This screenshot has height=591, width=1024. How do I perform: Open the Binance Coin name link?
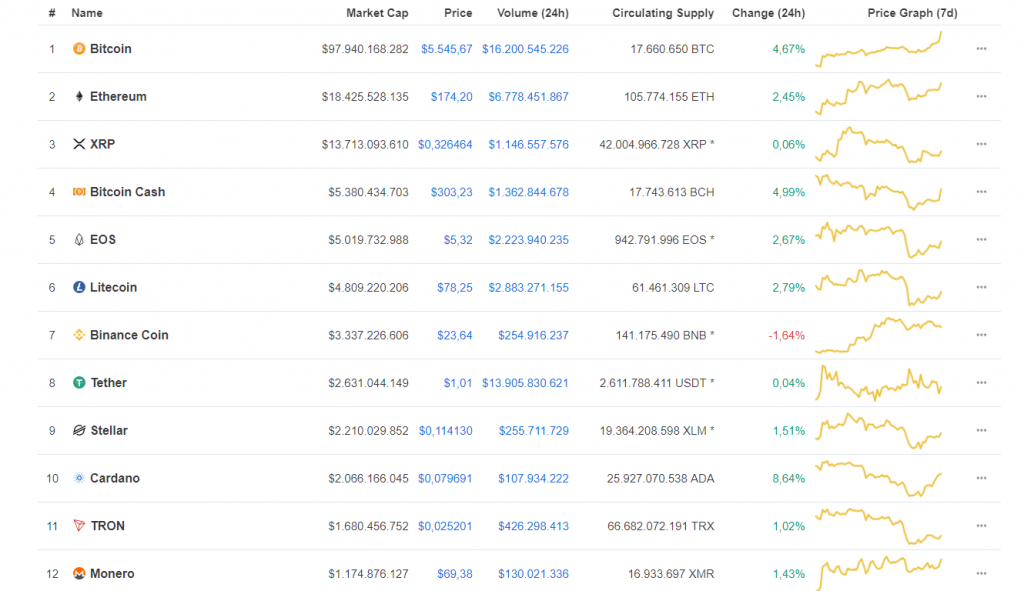tap(129, 335)
